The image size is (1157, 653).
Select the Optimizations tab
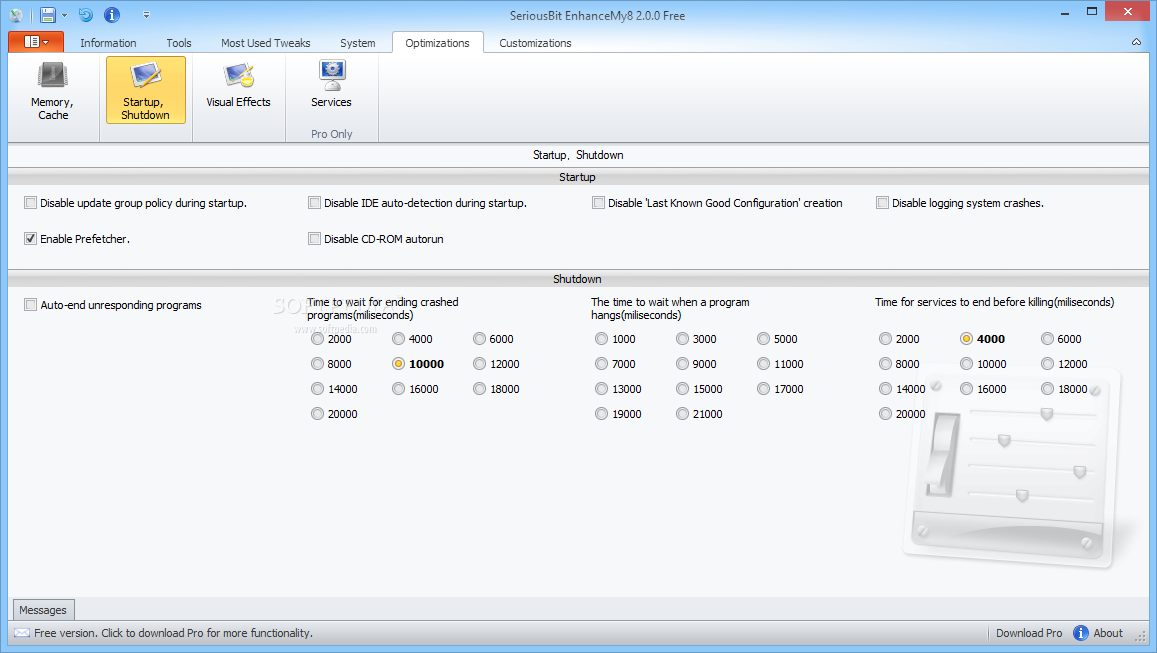[x=438, y=43]
